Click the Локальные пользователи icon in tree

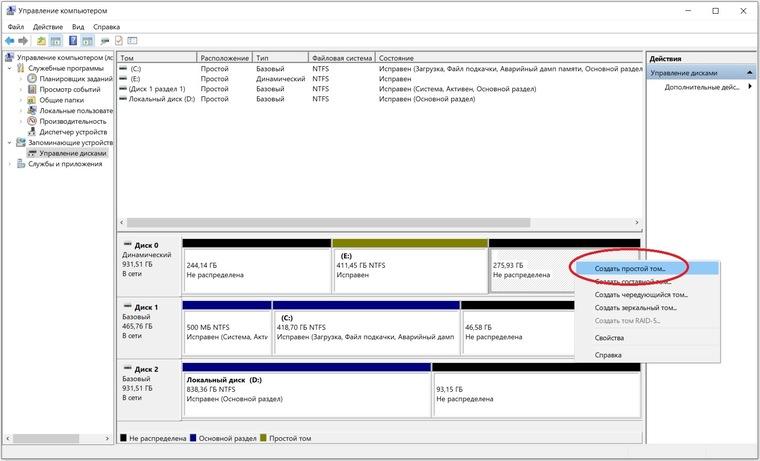point(32,111)
